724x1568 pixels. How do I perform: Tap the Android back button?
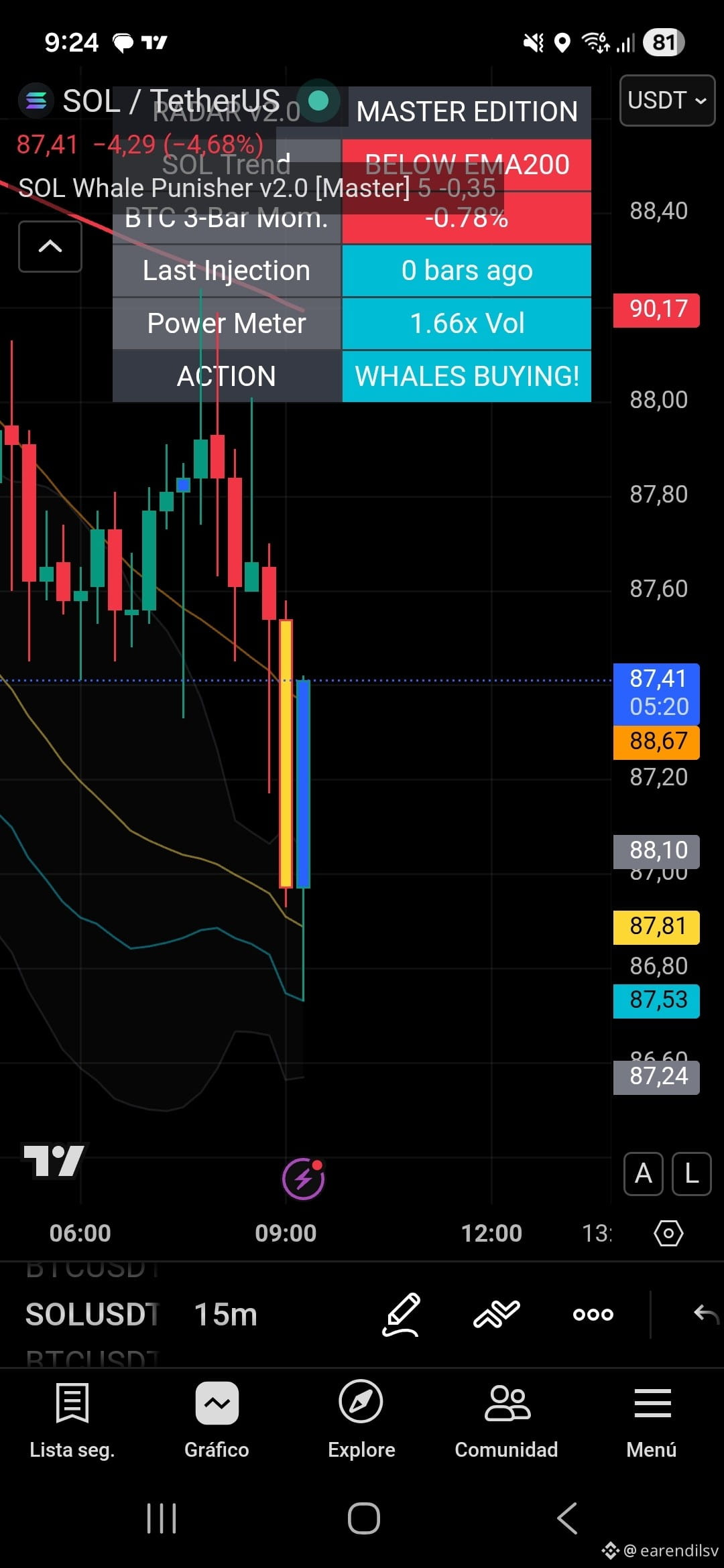[567, 1518]
